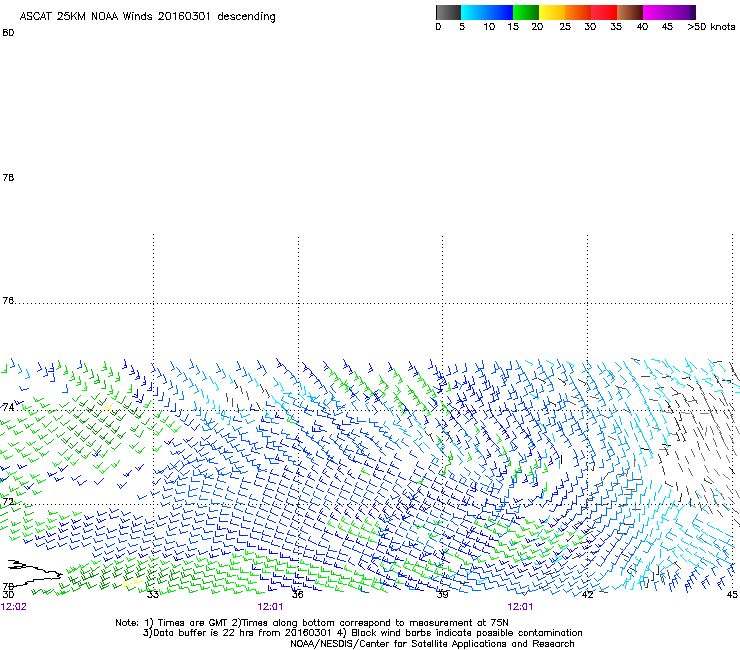Click the NOAA/NESDIS credit line
Image resolution: width=740 pixels, height=650 pixels.
tap(432, 644)
